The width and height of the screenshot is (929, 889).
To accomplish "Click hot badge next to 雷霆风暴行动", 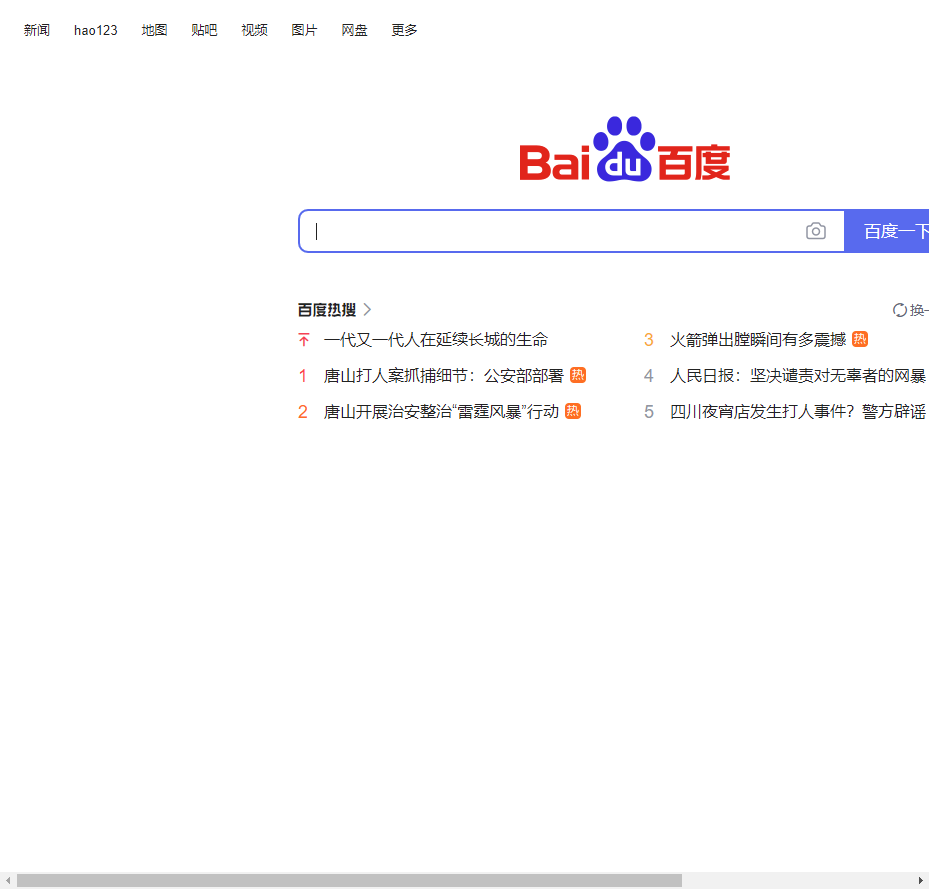I will click(x=573, y=411).
